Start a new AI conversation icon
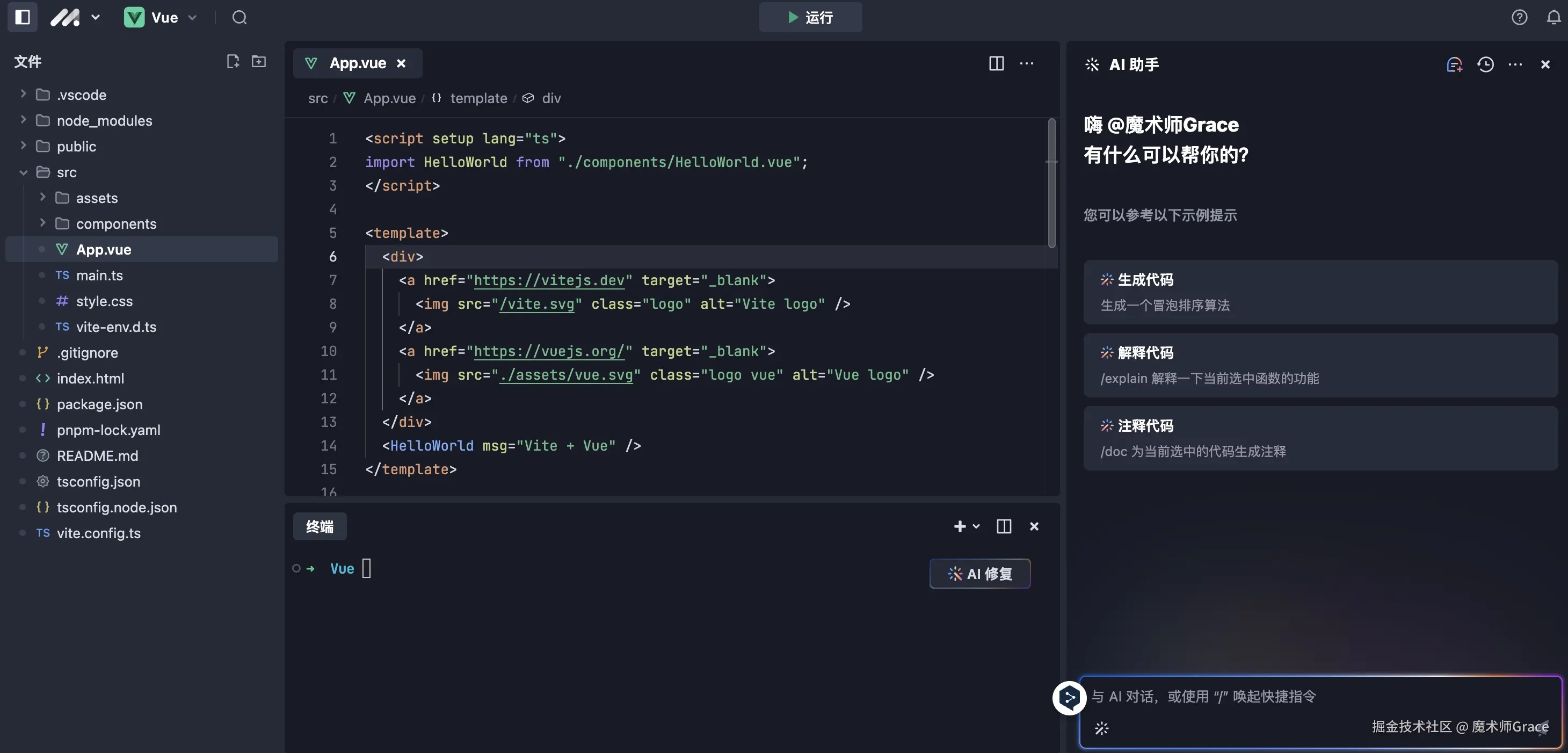This screenshot has width=1568, height=753. (1454, 64)
